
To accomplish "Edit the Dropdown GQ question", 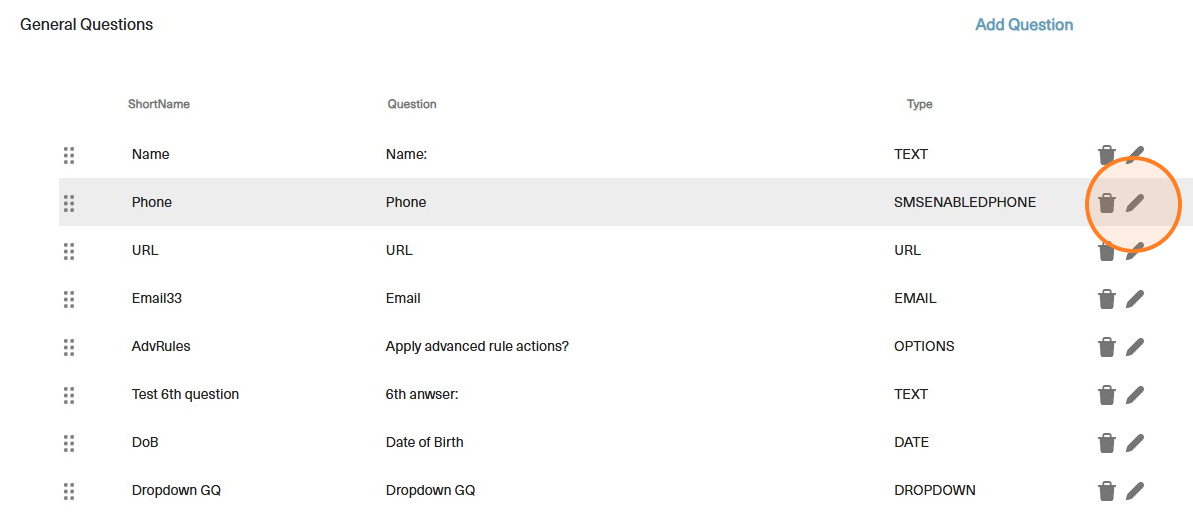I will [1134, 491].
